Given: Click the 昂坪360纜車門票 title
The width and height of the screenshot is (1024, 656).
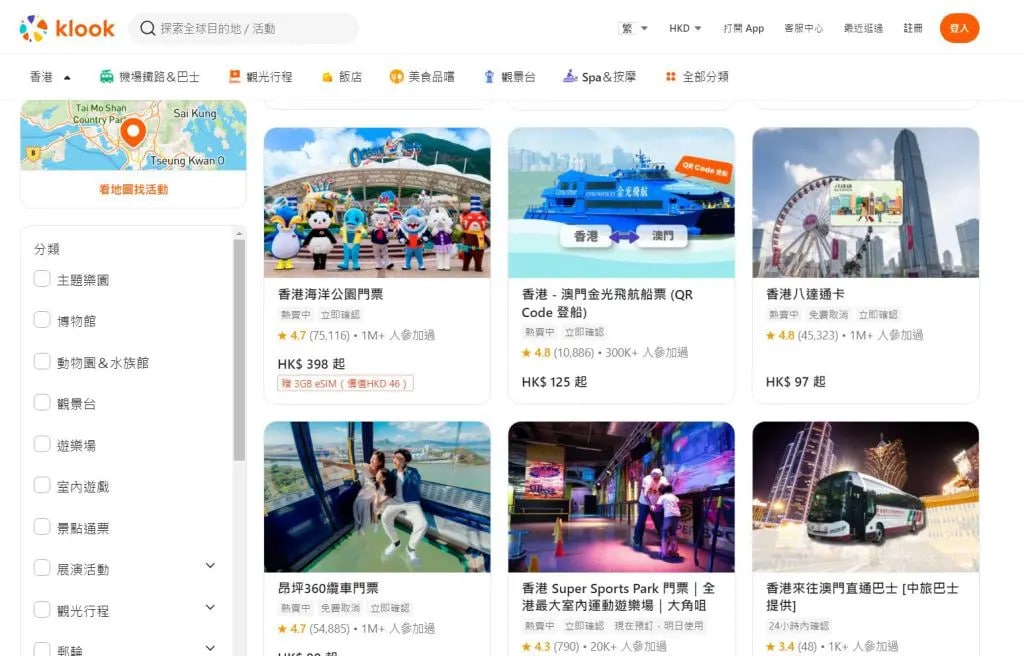Looking at the screenshot, I should pos(328,588).
